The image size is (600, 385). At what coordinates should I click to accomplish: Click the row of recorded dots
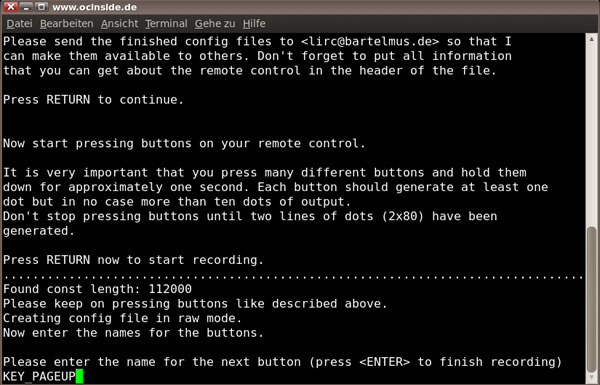pos(293,276)
